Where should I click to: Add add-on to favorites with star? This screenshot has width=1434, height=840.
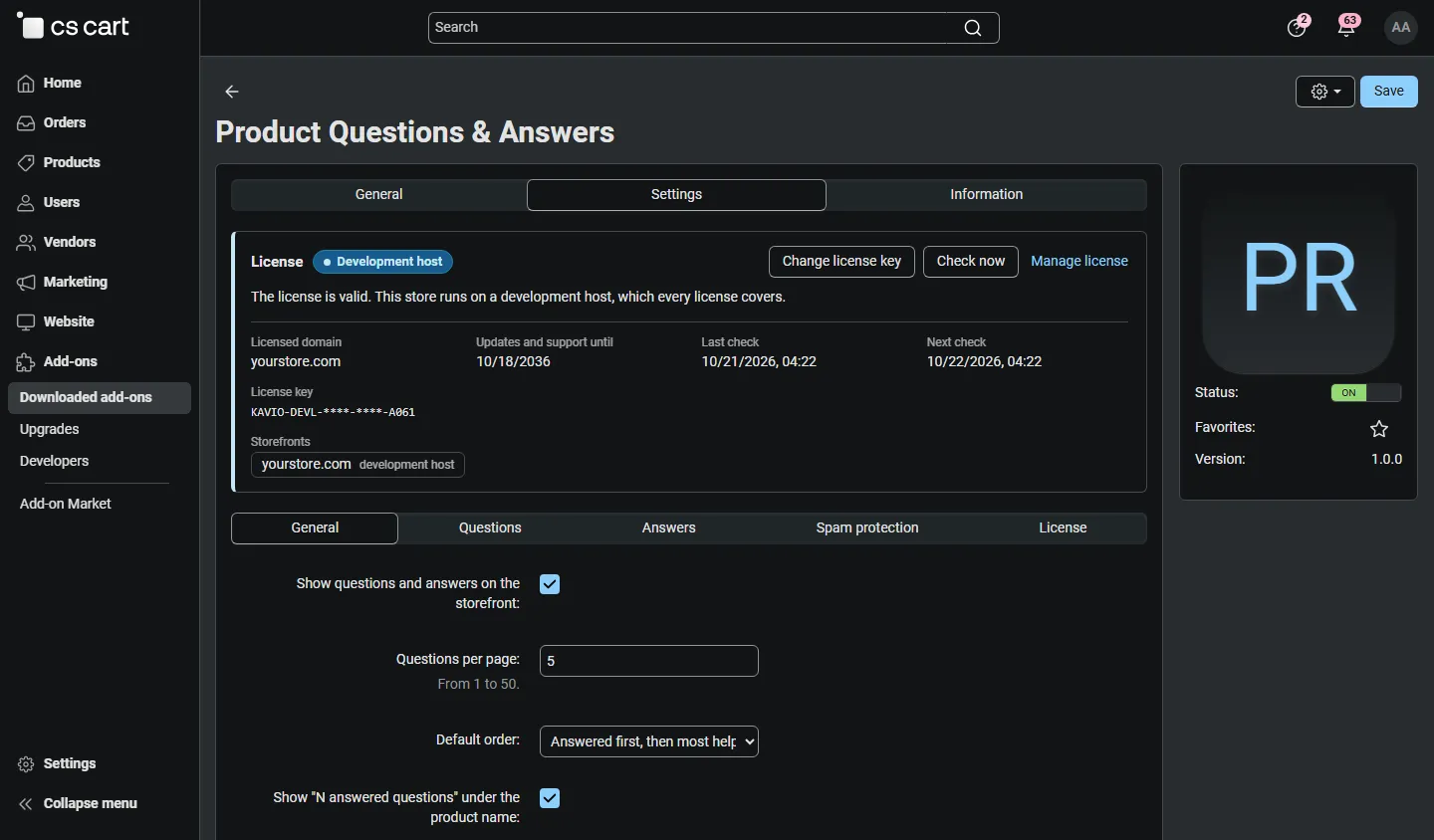(1379, 429)
